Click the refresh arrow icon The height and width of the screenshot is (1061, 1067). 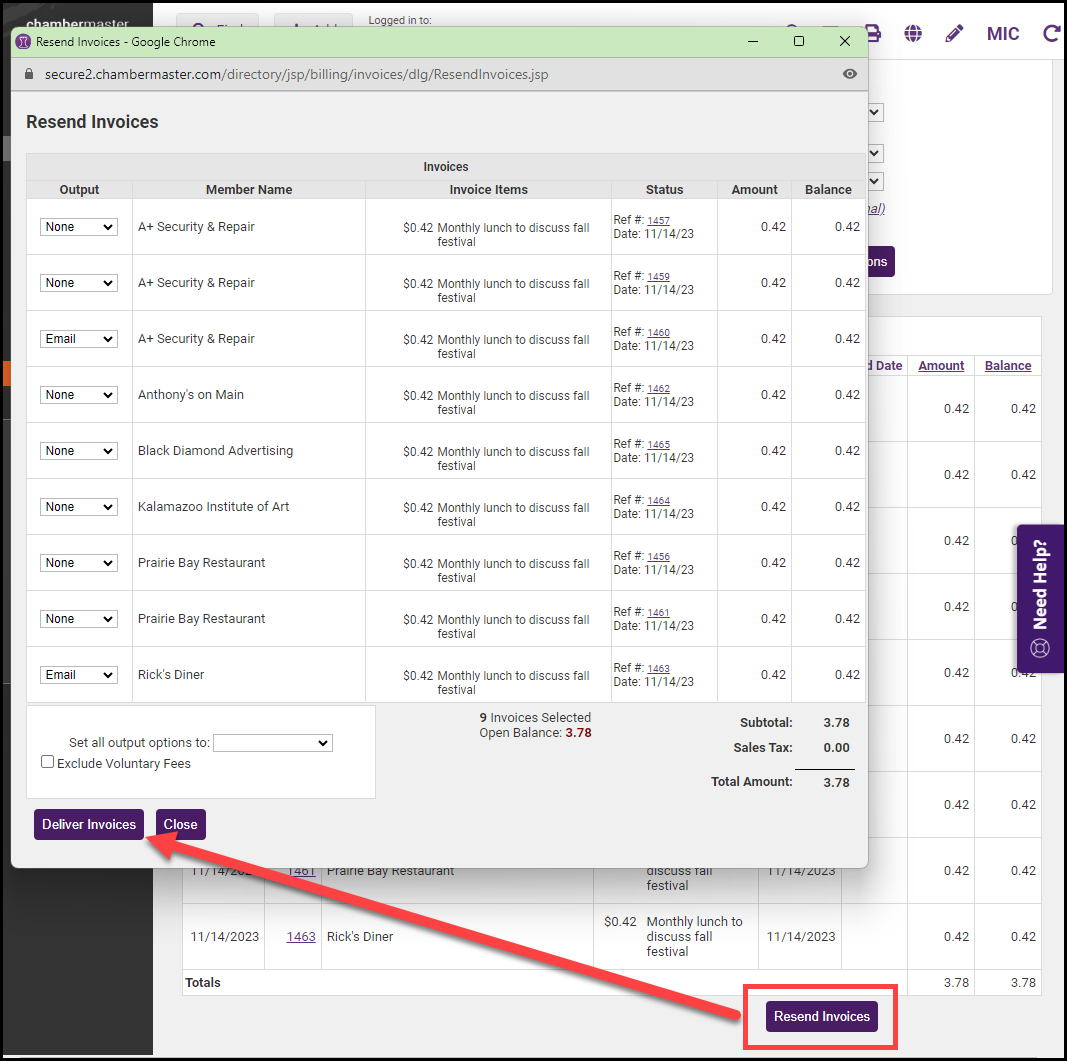click(1051, 33)
